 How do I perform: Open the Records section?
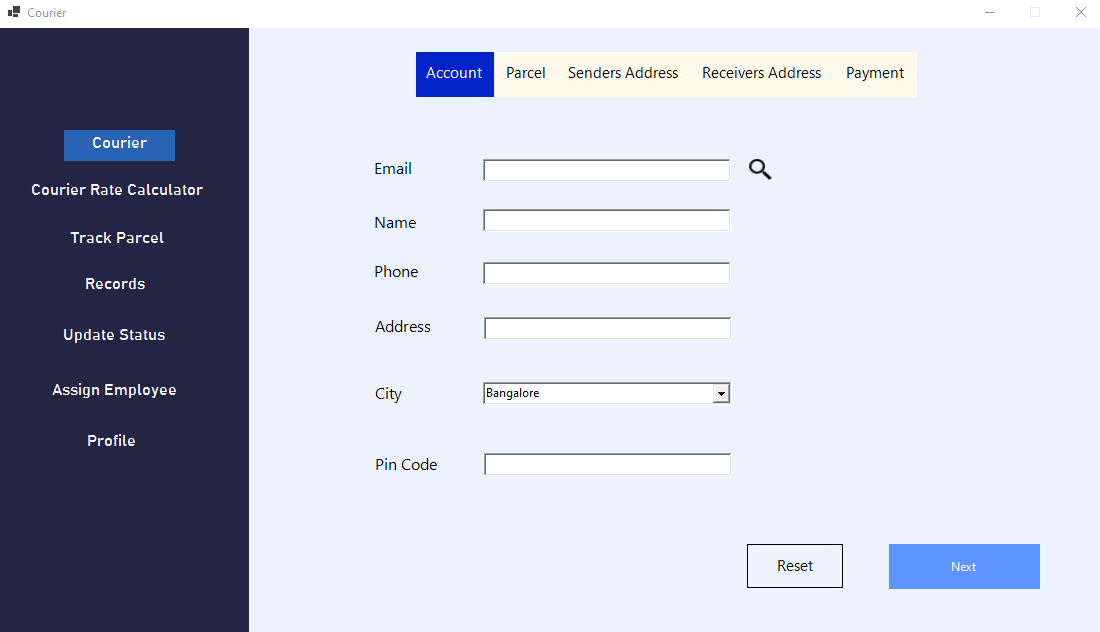pos(114,284)
